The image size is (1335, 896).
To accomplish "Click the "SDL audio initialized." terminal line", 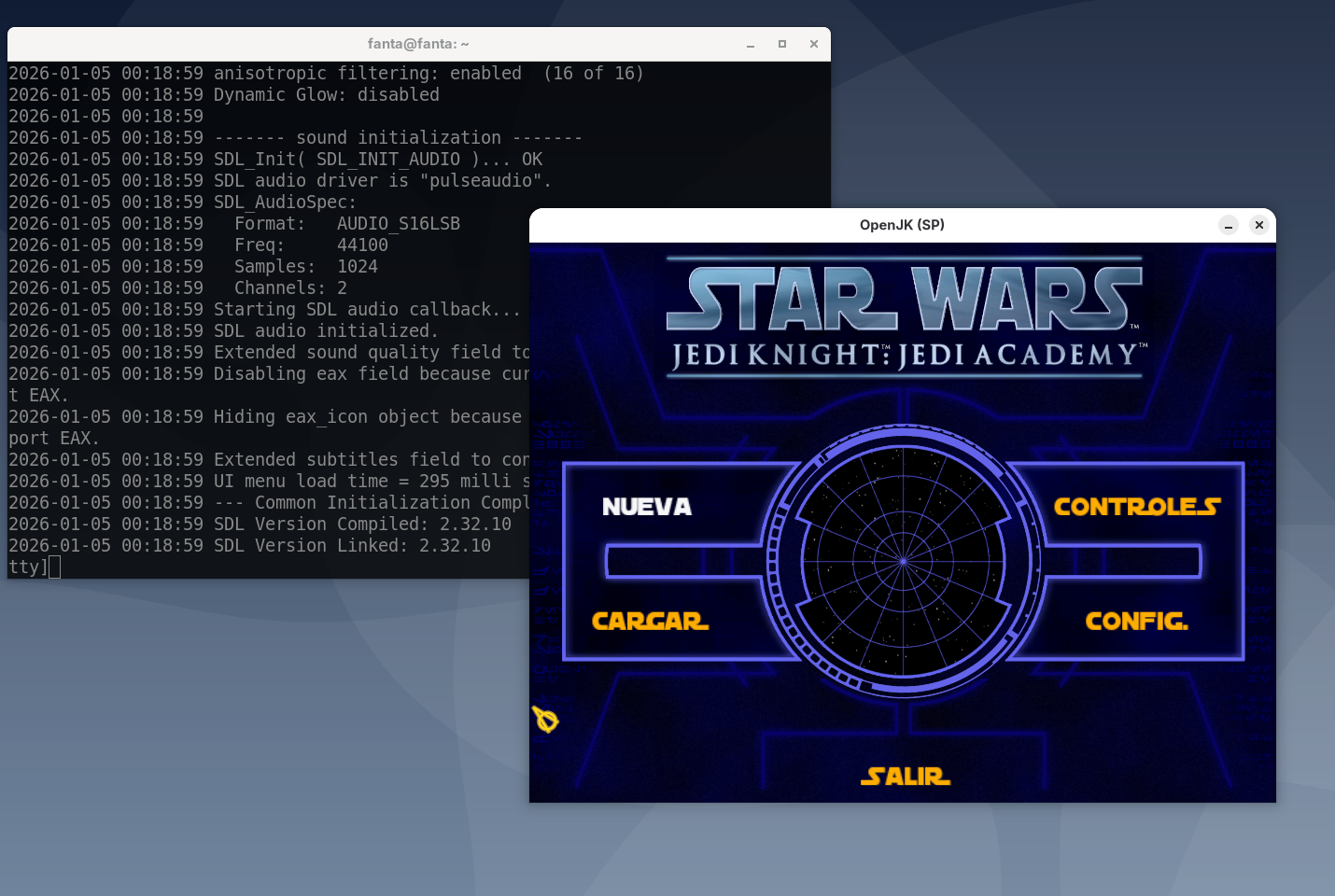I will coord(326,331).
